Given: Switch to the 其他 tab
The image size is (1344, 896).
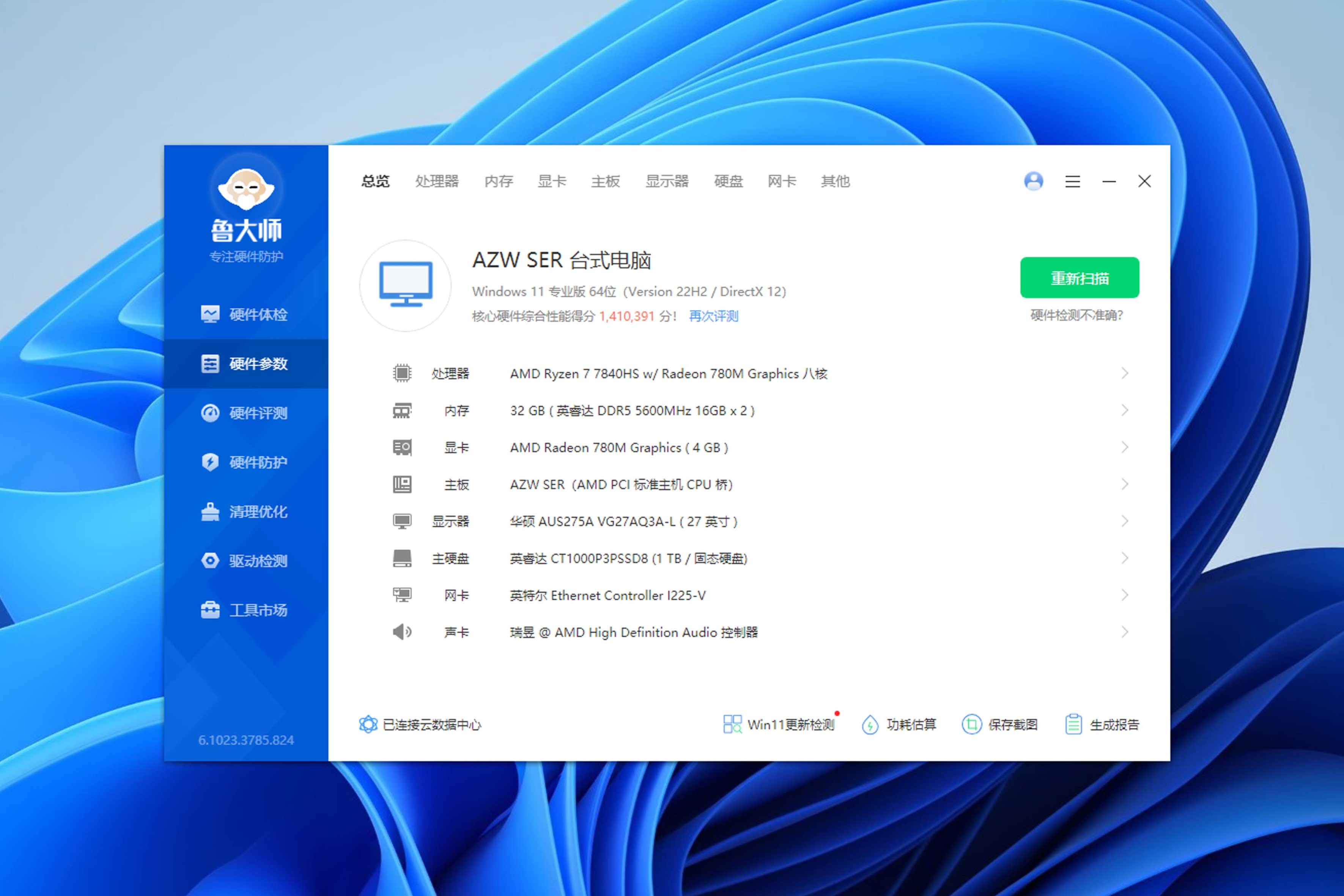Looking at the screenshot, I should pyautogui.click(x=836, y=181).
